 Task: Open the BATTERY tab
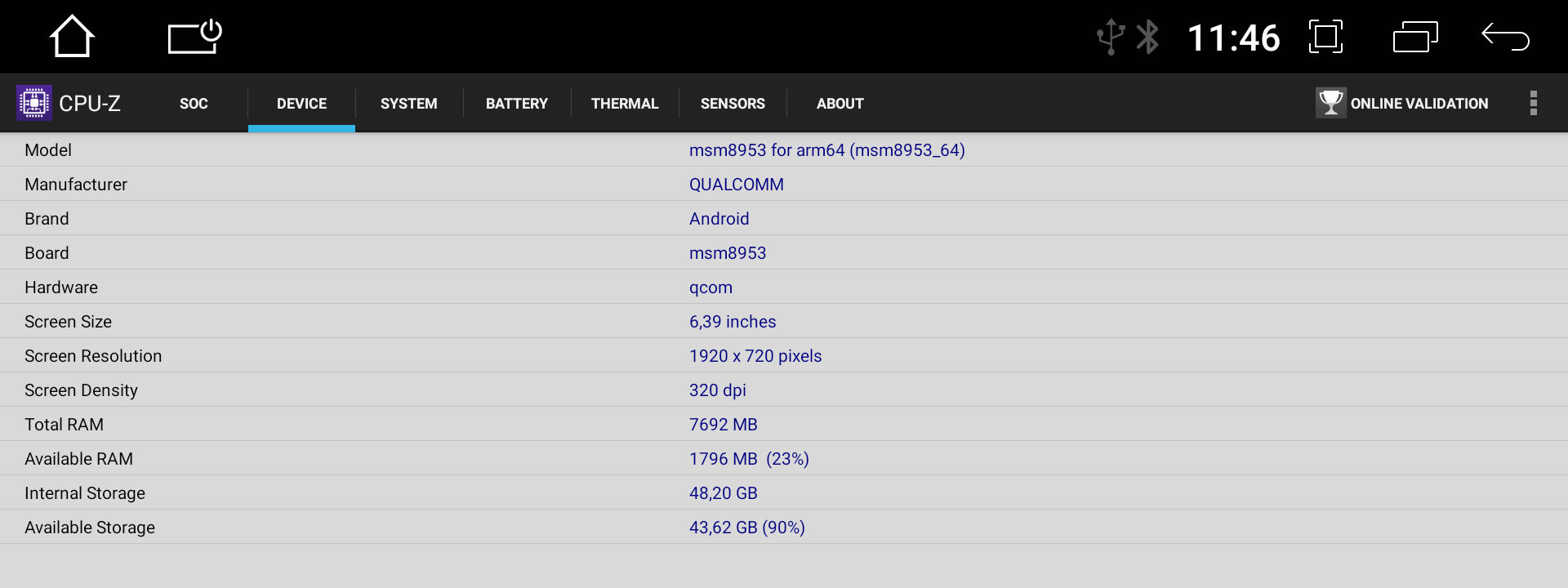tap(517, 104)
